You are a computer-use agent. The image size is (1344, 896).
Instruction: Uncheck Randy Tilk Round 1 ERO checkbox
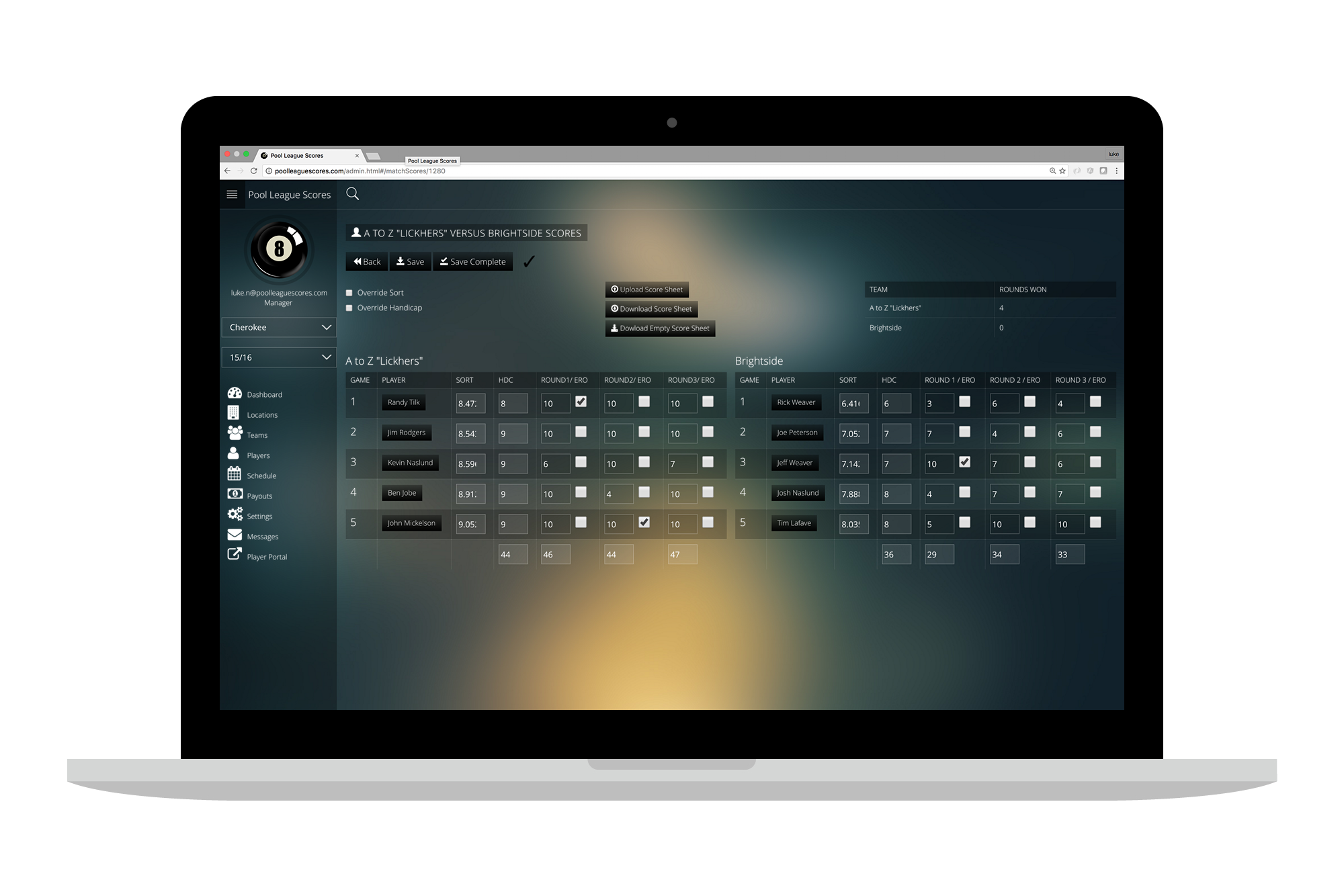coord(581,402)
